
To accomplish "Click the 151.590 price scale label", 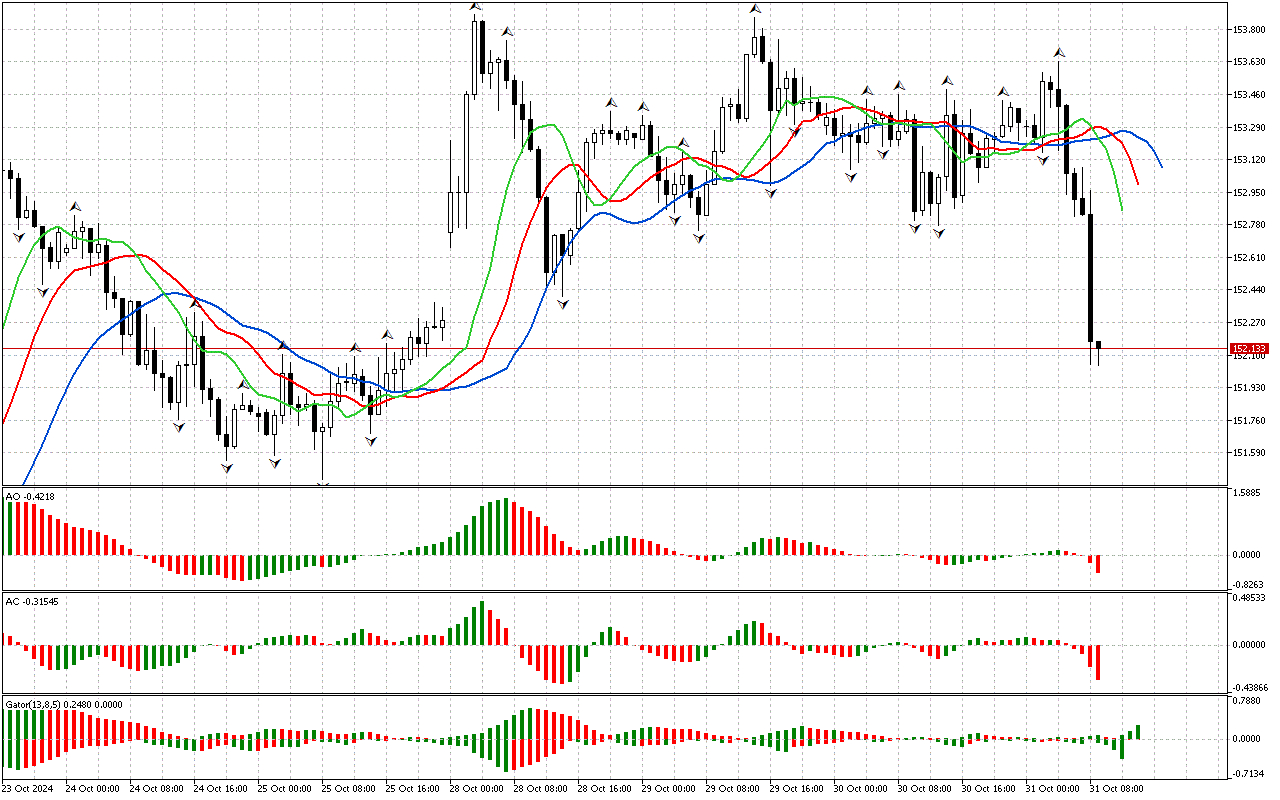I will (x=1250, y=453).
